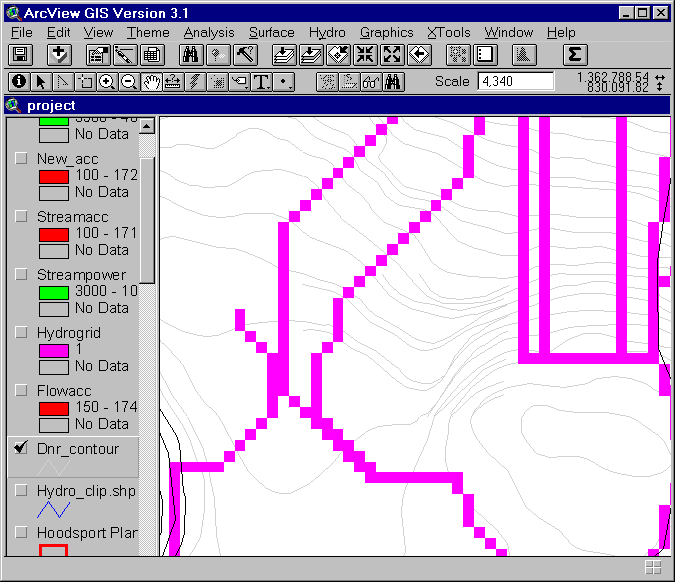Screen dimensions: 675x582
Task: Click the red New_acc legend swatch
Action: point(54,176)
